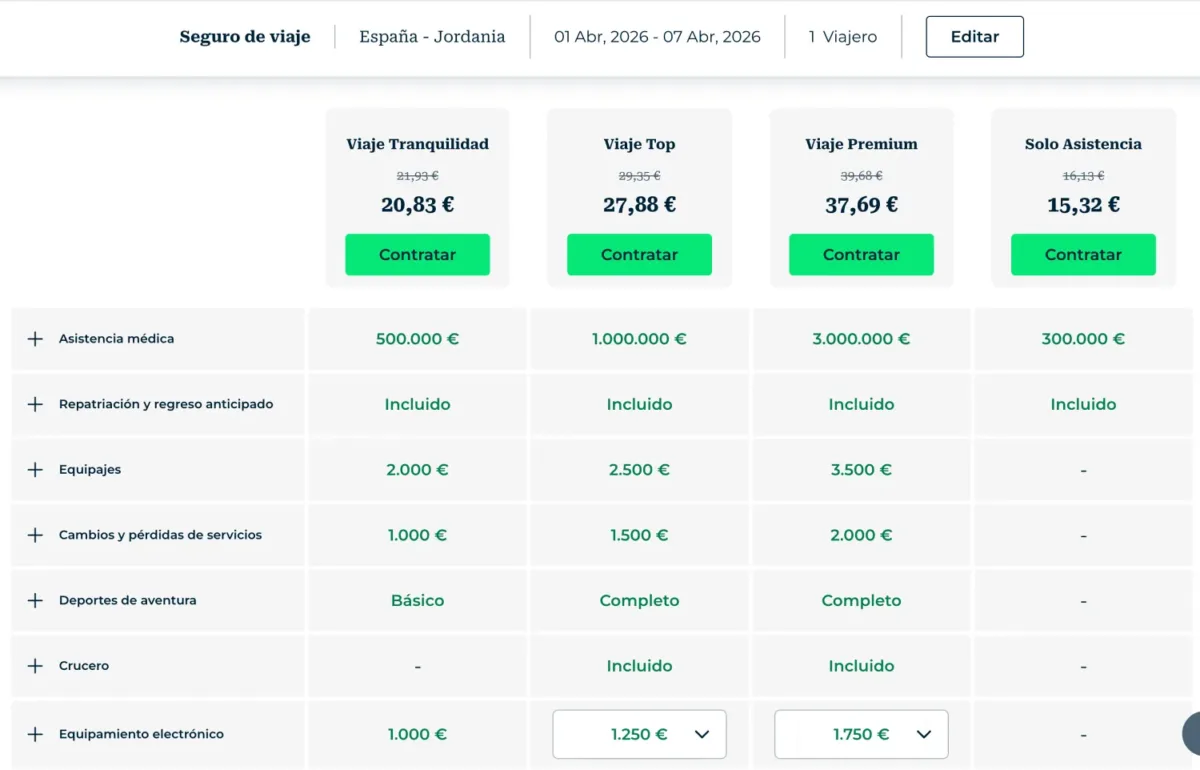This screenshot has height=770, width=1200.
Task: Click the 3.000.000 € medical assistance value
Action: (862, 339)
